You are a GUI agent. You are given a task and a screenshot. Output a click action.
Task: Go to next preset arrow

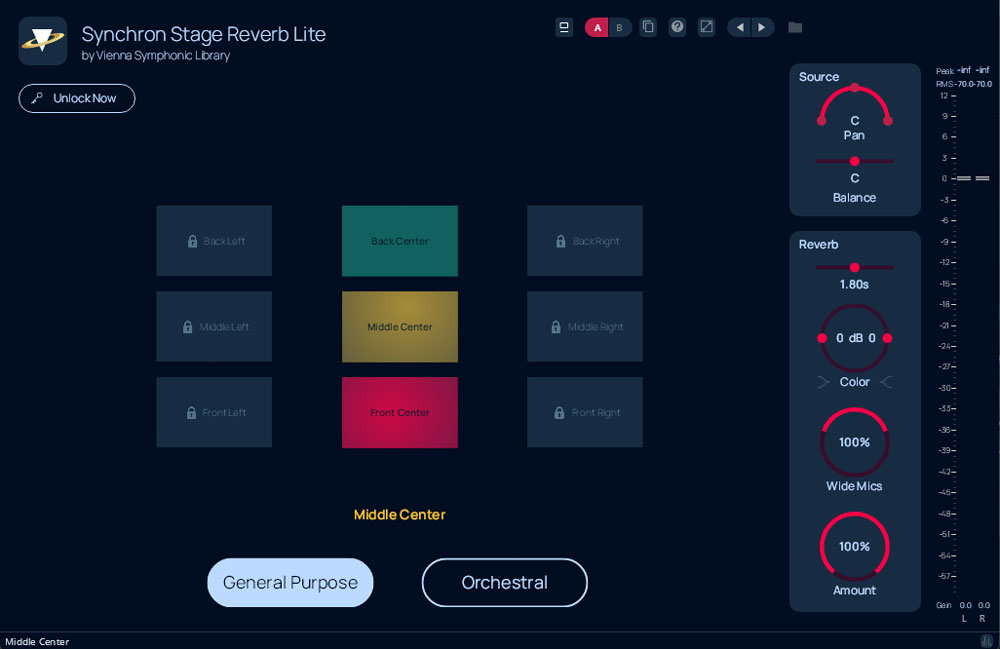coord(762,27)
